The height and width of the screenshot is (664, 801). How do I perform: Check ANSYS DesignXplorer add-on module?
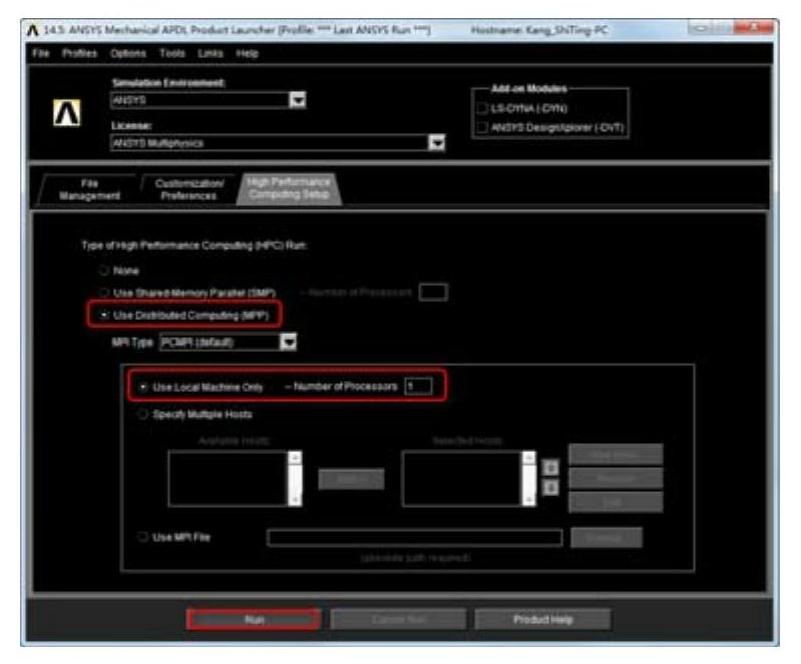(485, 127)
